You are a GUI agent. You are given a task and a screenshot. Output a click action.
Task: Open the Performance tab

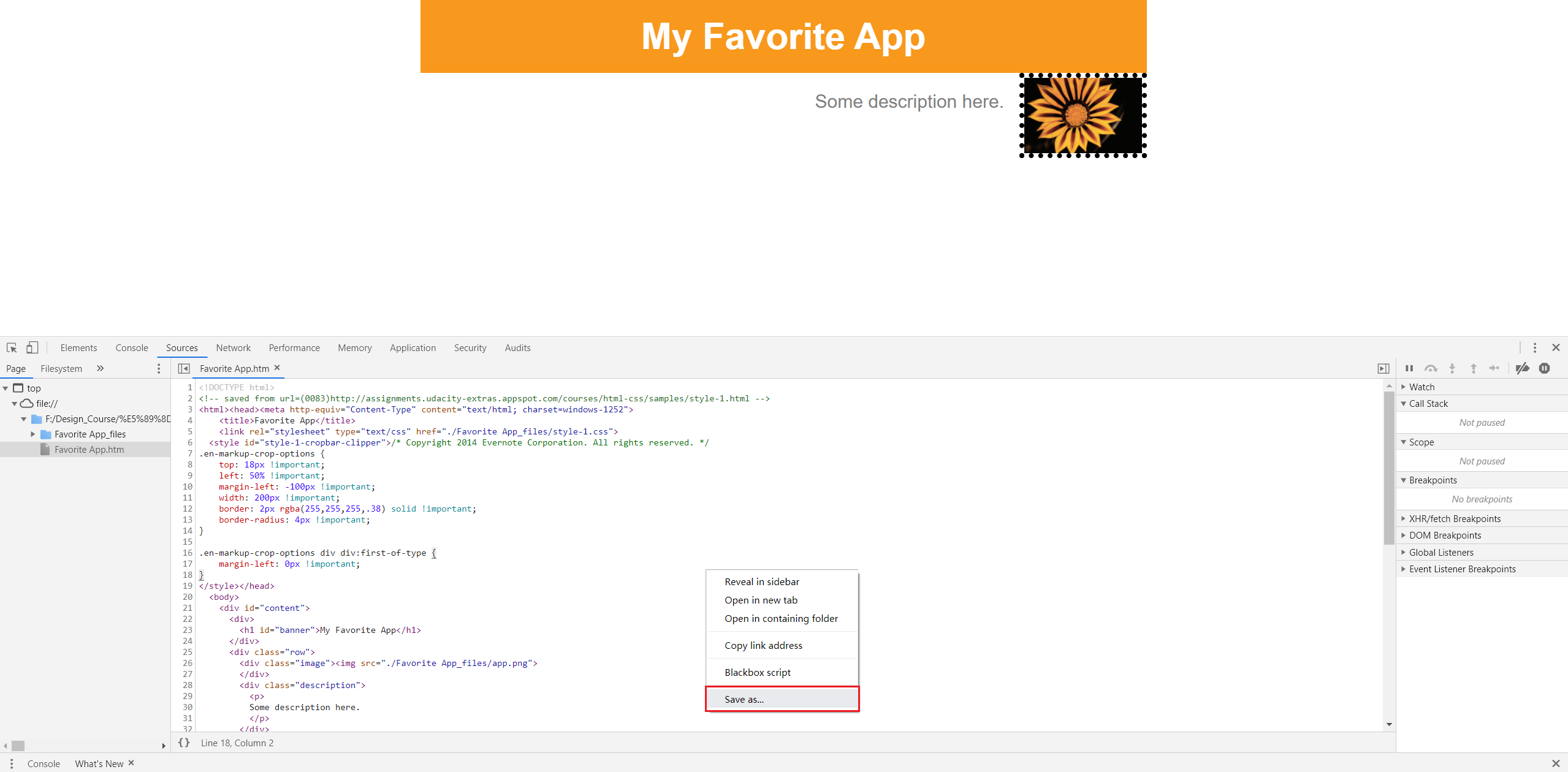(294, 348)
